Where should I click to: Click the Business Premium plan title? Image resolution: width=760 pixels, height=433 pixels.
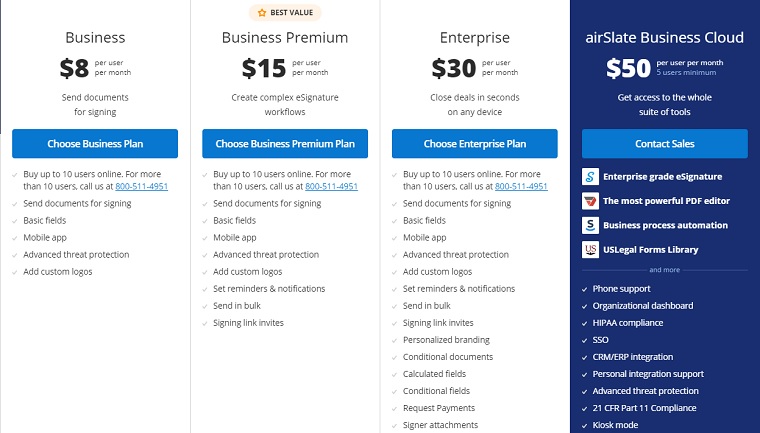coord(285,37)
